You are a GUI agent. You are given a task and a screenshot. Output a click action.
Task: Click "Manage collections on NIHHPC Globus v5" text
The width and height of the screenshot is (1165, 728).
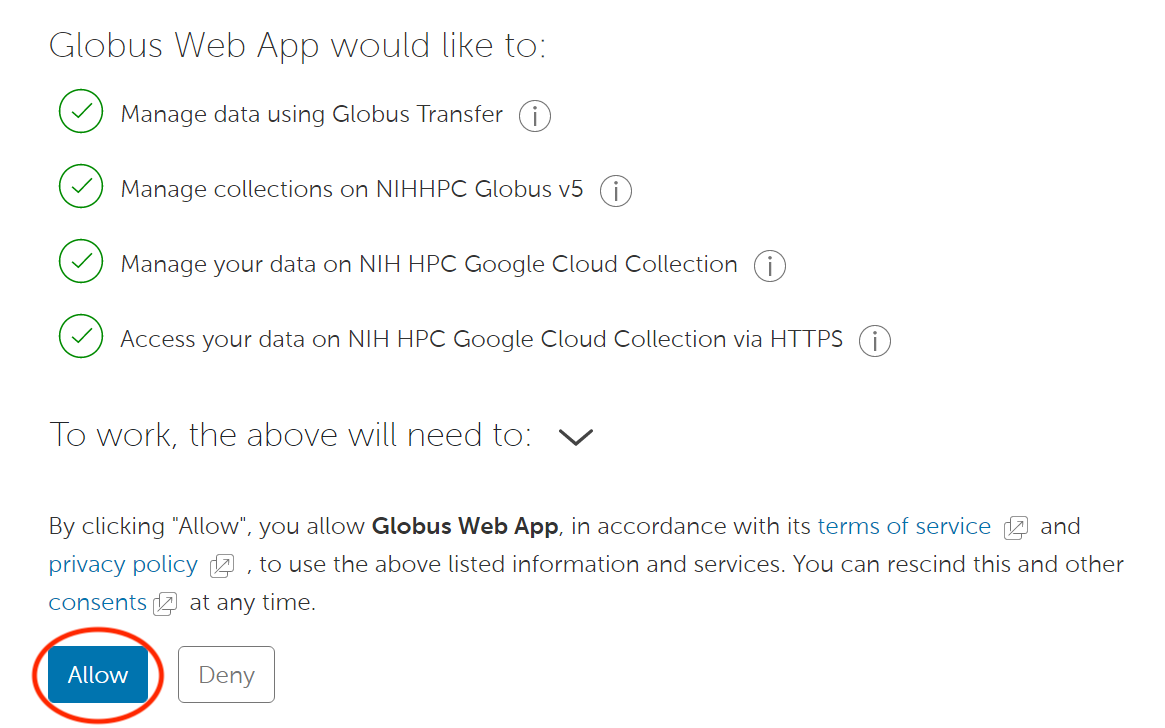point(351,189)
